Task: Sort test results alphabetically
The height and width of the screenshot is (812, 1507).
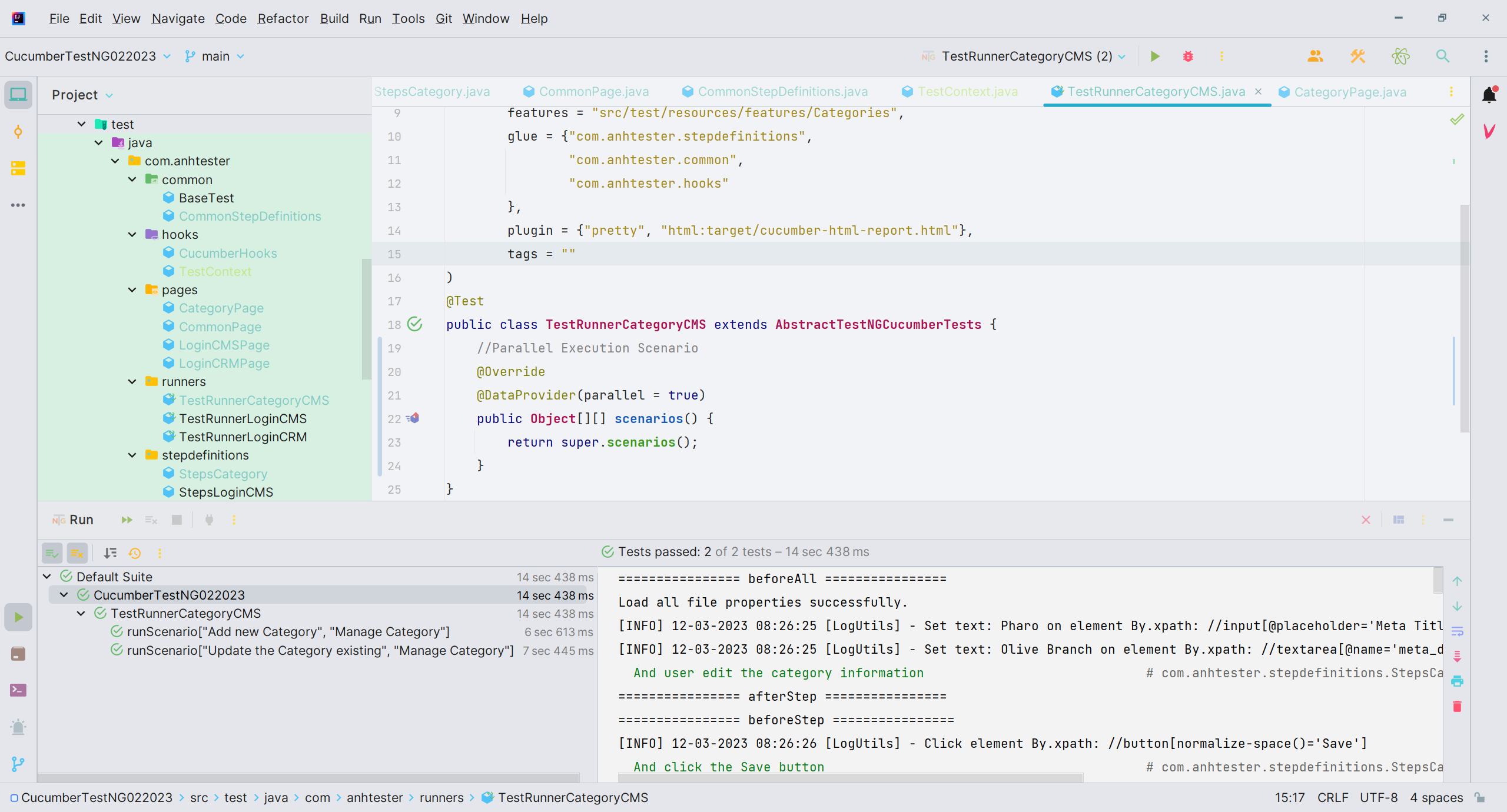Action: tap(110, 553)
